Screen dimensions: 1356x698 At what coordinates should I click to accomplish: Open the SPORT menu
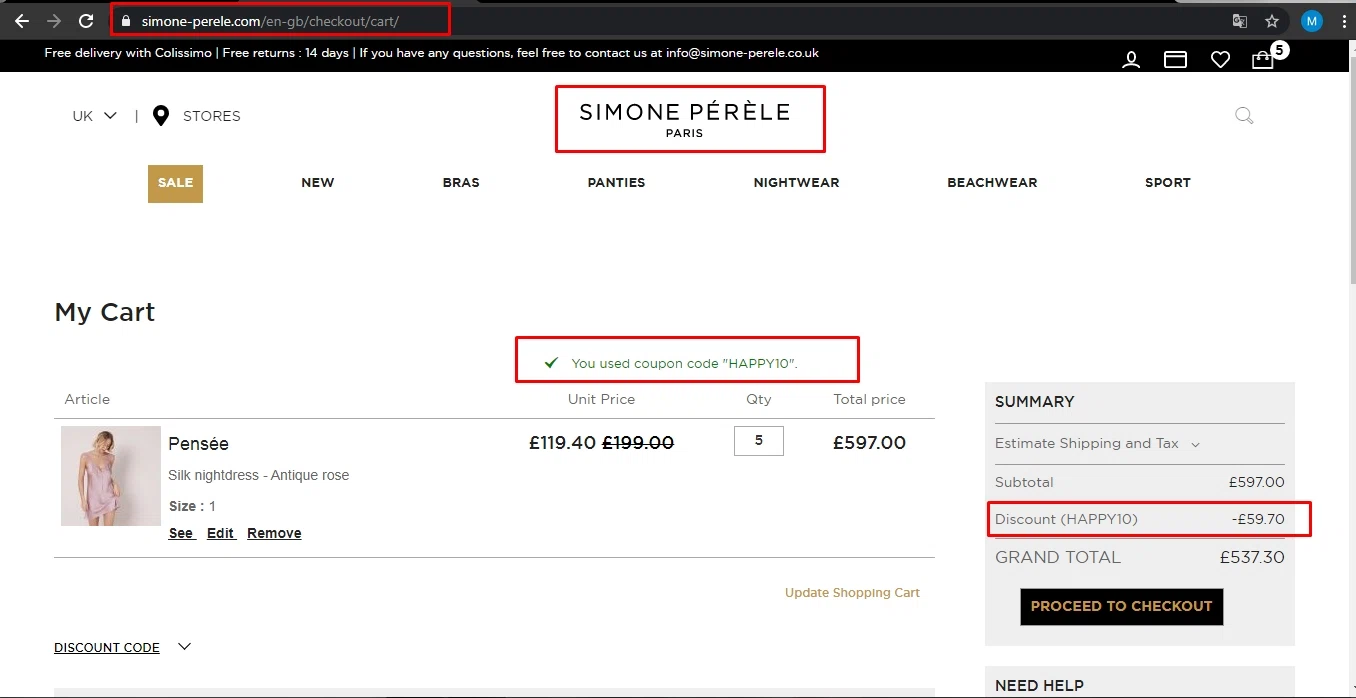(x=1168, y=183)
